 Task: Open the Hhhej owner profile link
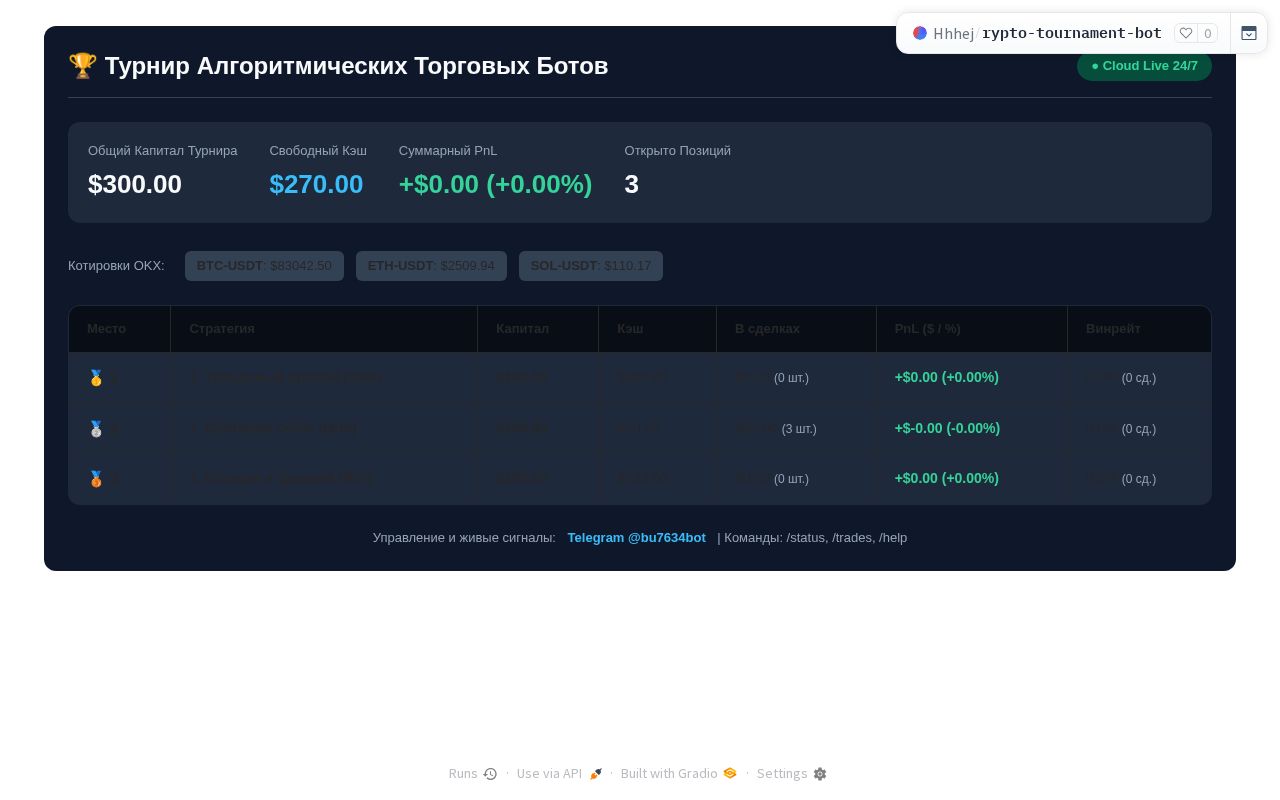pyautogui.click(x=953, y=33)
